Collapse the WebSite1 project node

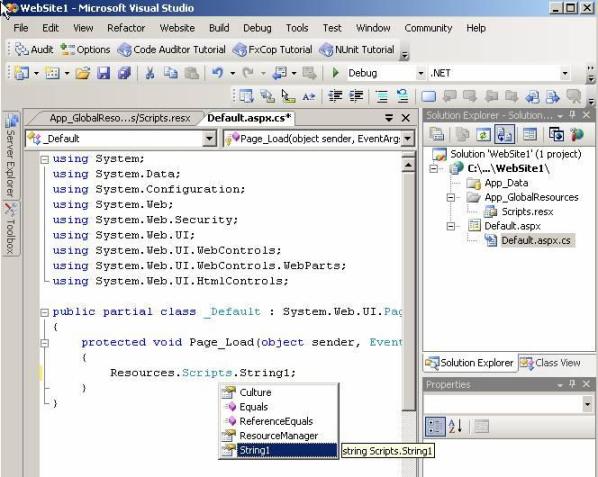[433, 169]
